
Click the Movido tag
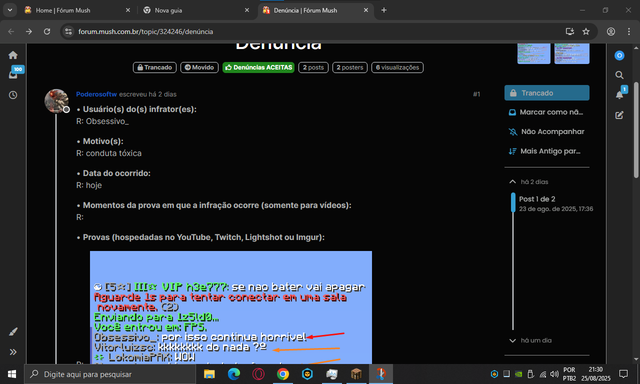pyautogui.click(x=199, y=67)
